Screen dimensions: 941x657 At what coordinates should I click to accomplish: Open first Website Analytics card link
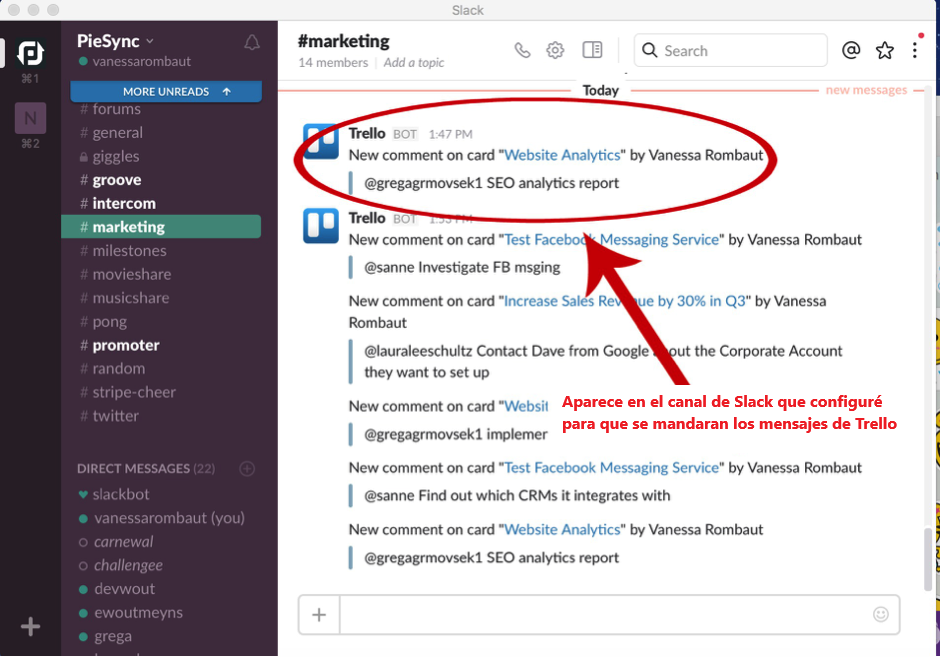[562, 155]
